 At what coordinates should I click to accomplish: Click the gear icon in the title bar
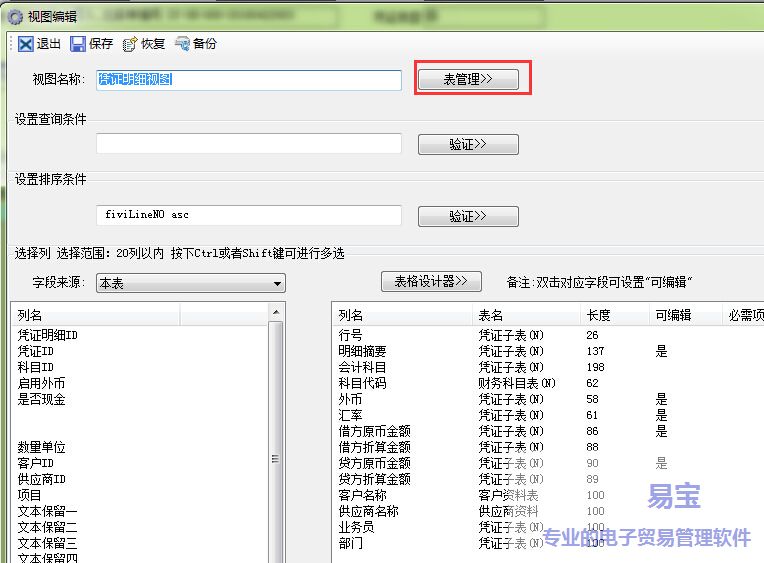(x=15, y=16)
